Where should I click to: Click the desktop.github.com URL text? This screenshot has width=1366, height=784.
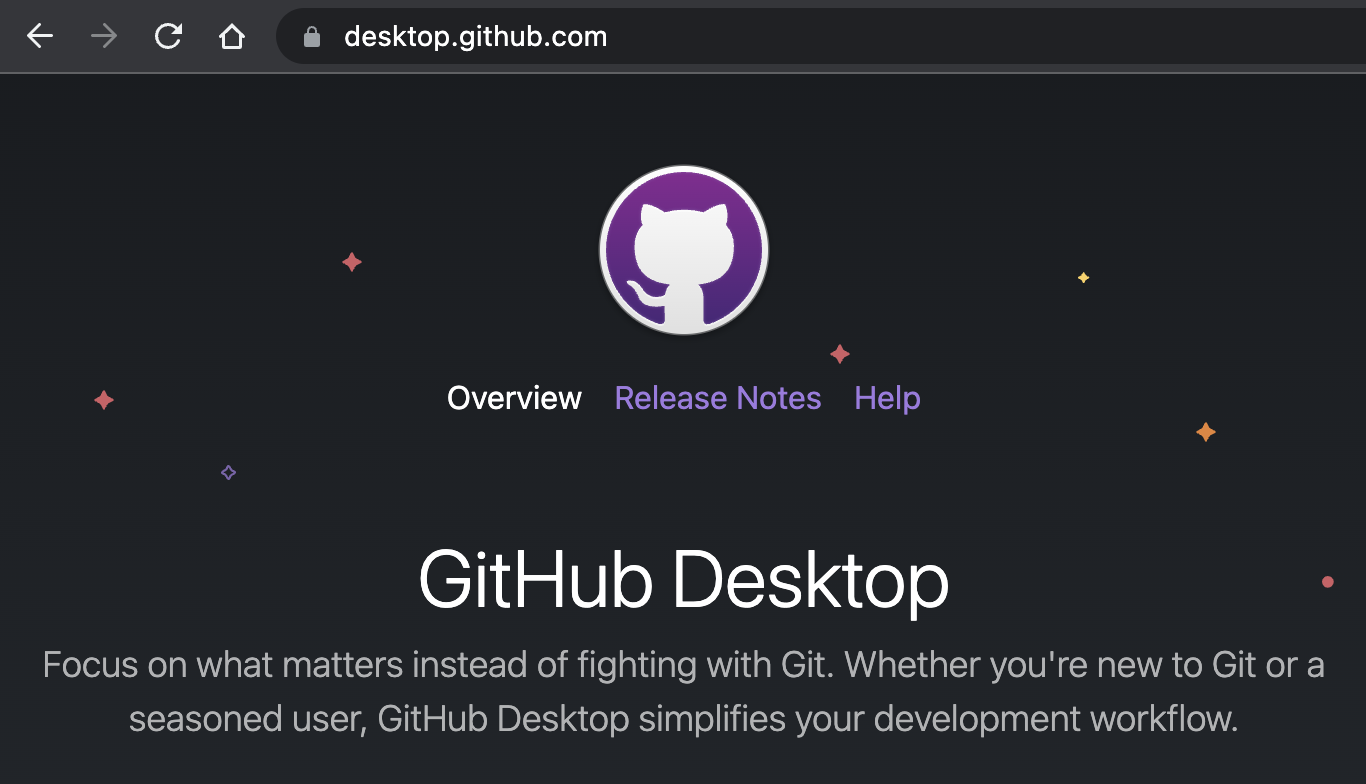coord(475,37)
